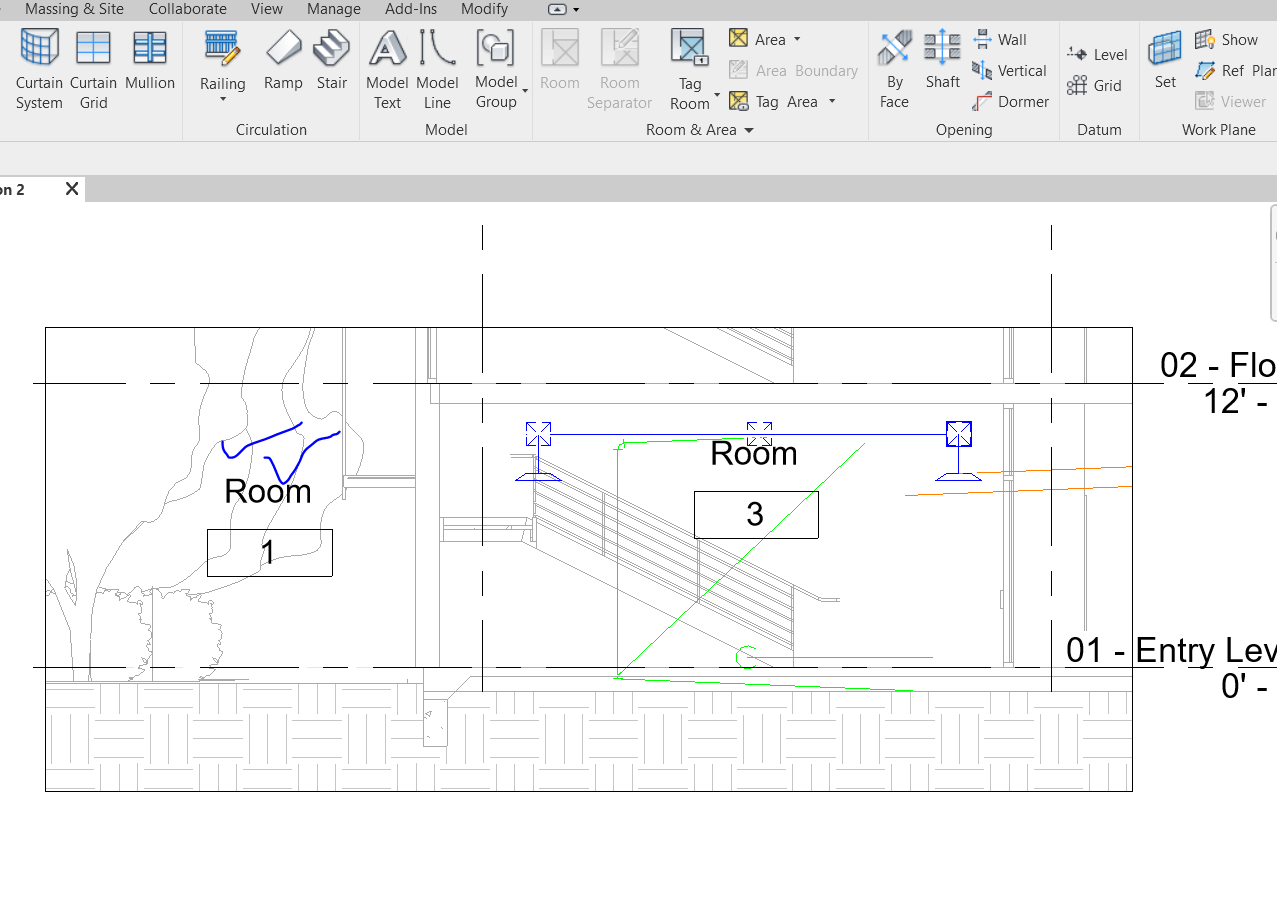The height and width of the screenshot is (900, 1277).
Task: Click the Show work plane button
Action: coord(1227,39)
